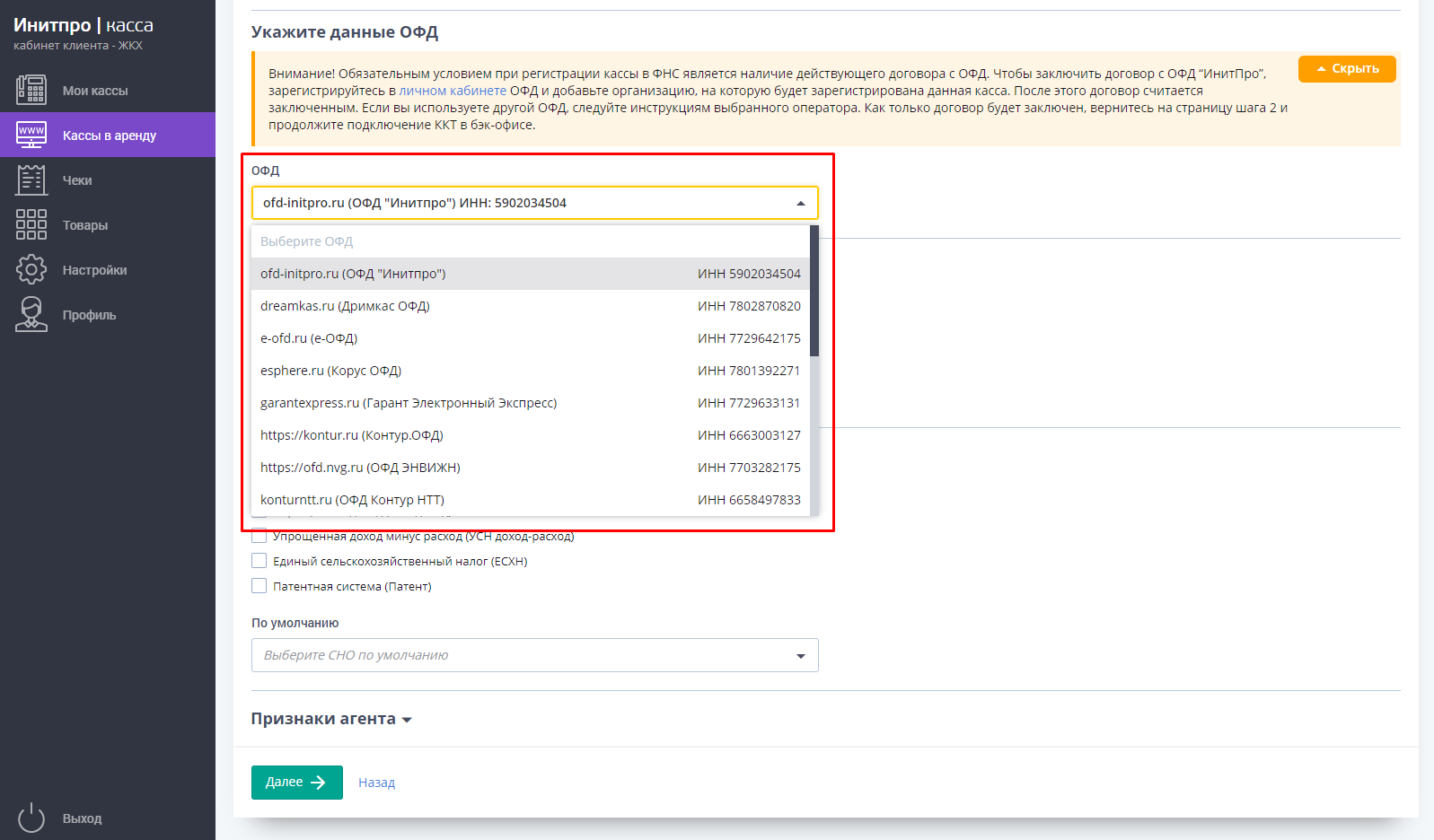Open the Товары section
The height and width of the screenshot is (840, 1434).
(x=108, y=224)
